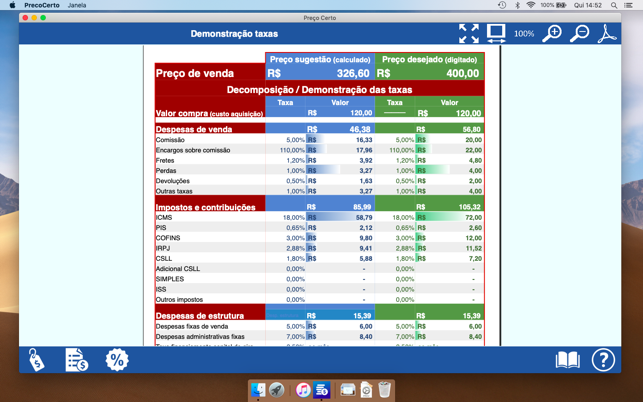Open the percent badge icon

[117, 360]
